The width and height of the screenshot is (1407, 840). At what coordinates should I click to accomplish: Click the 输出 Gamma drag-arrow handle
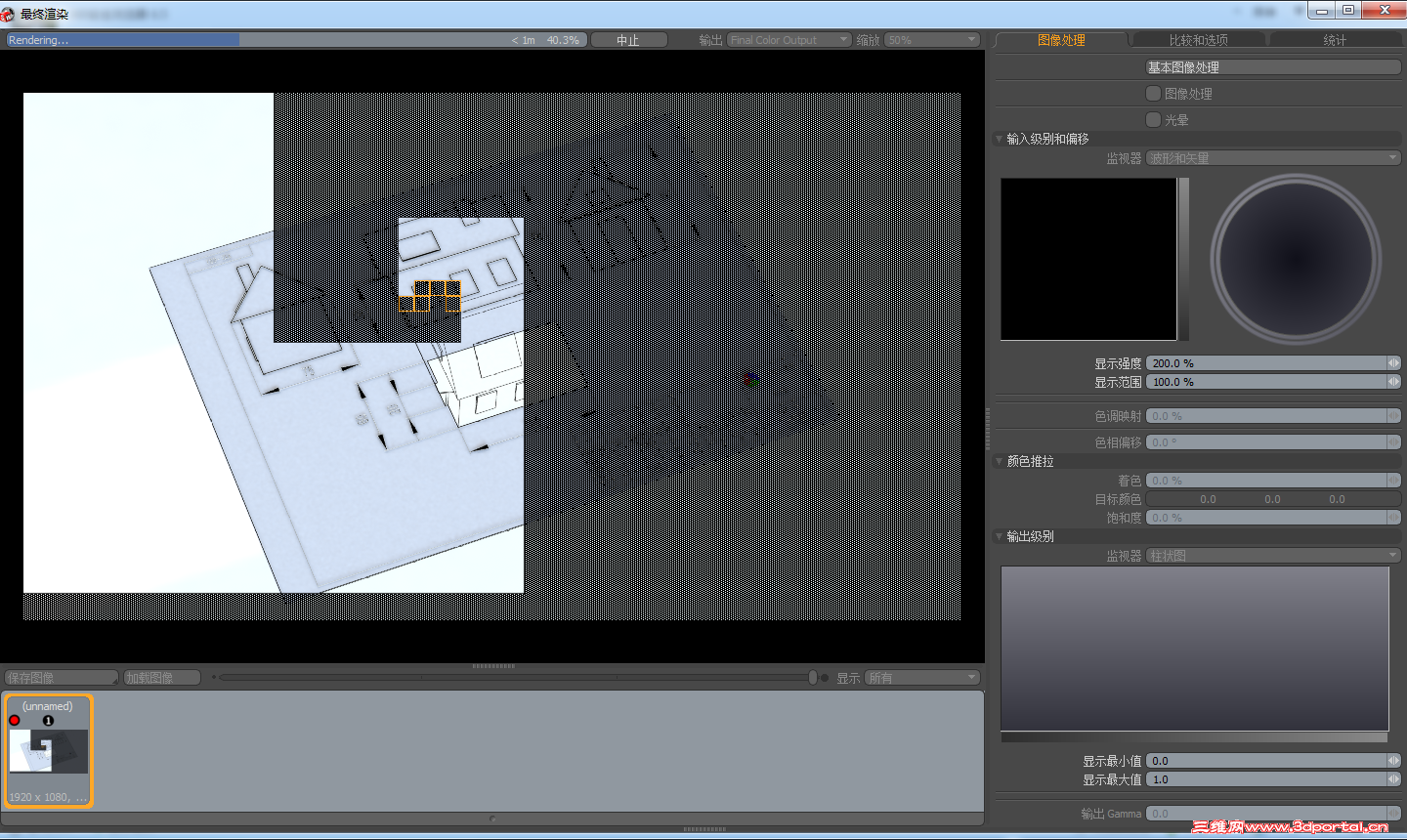(x=1394, y=814)
